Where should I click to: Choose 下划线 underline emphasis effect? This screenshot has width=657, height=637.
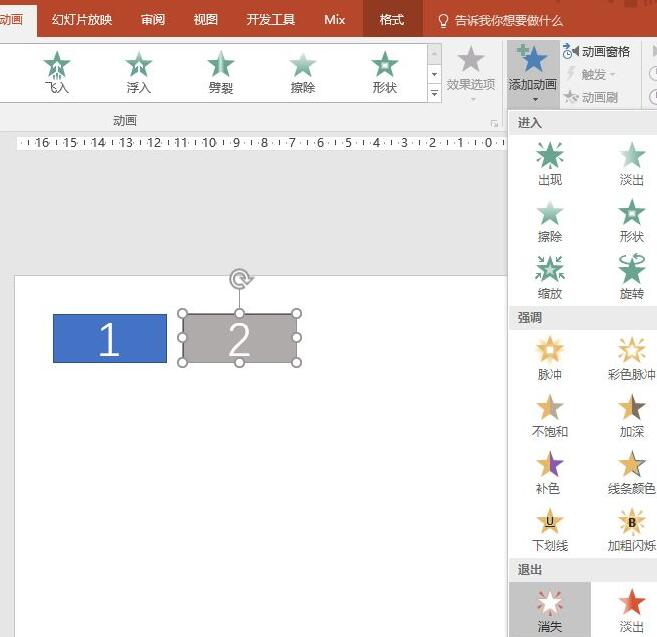(550, 530)
